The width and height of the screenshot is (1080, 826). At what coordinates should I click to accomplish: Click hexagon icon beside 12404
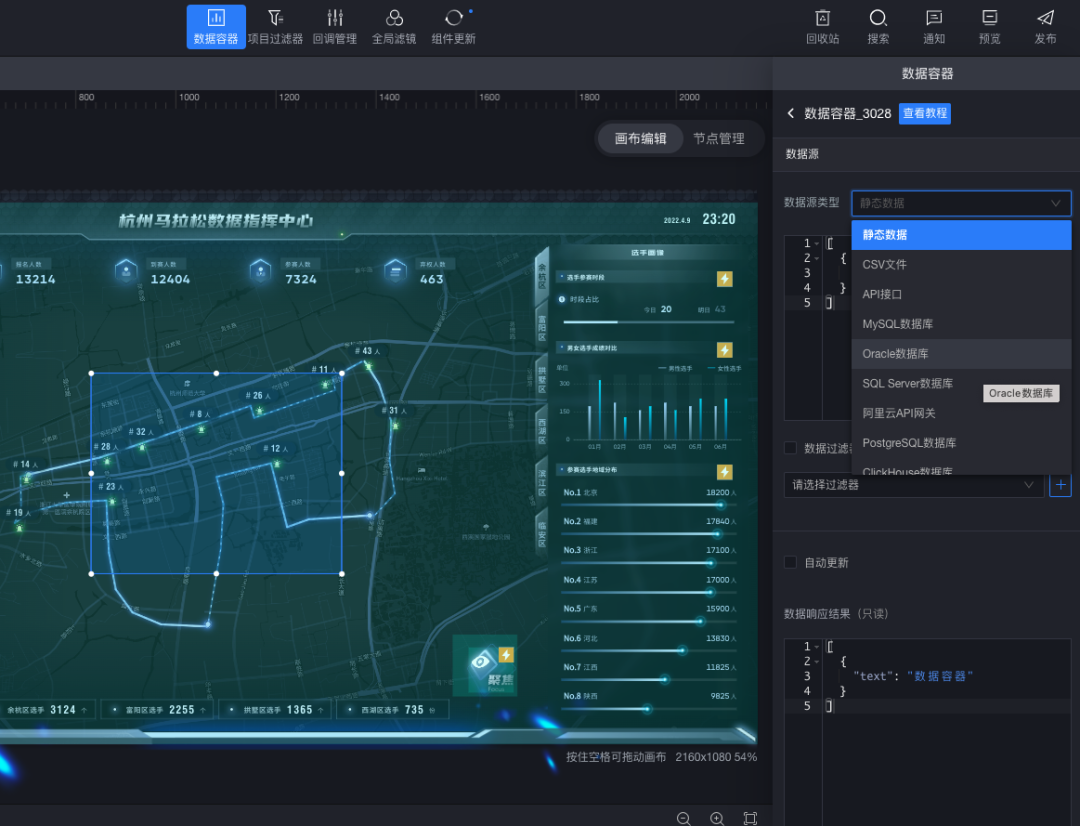click(x=125, y=271)
